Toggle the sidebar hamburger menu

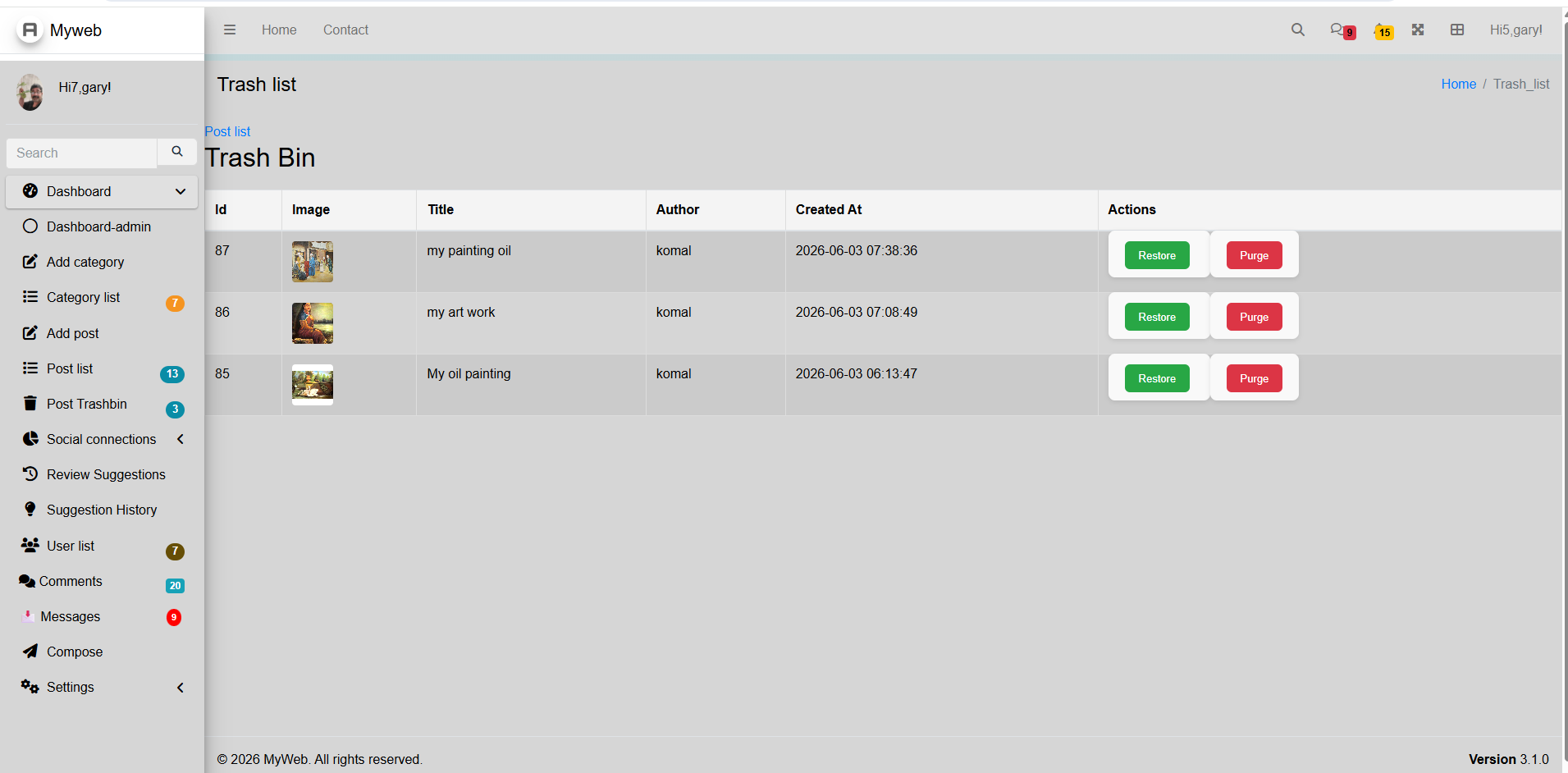230,30
